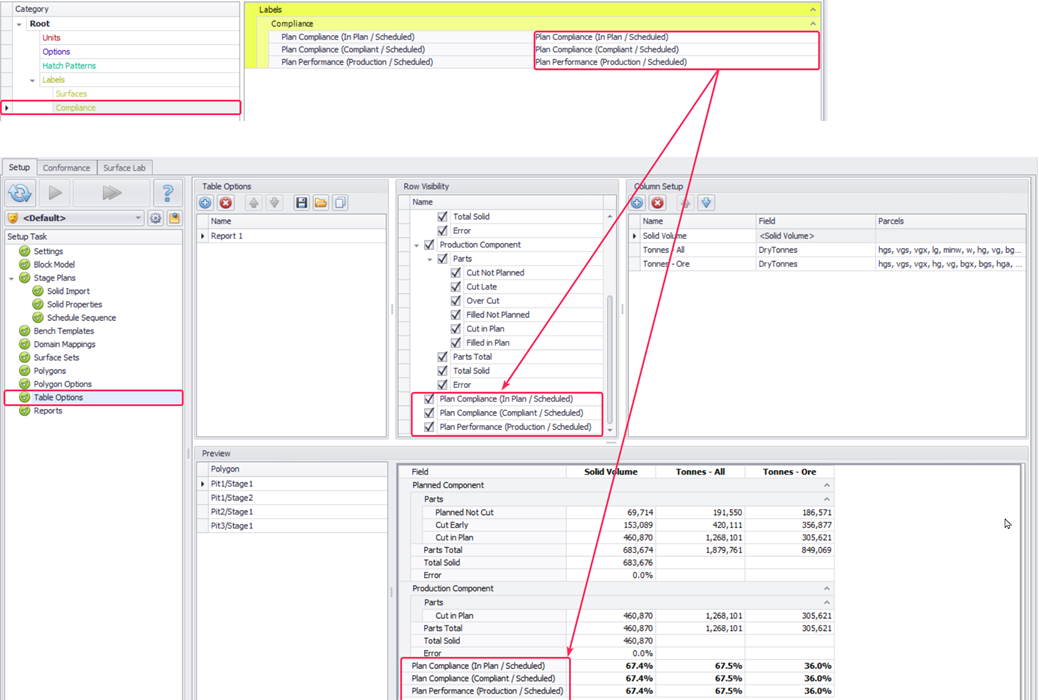Open help with the question mark icon

click(168, 193)
